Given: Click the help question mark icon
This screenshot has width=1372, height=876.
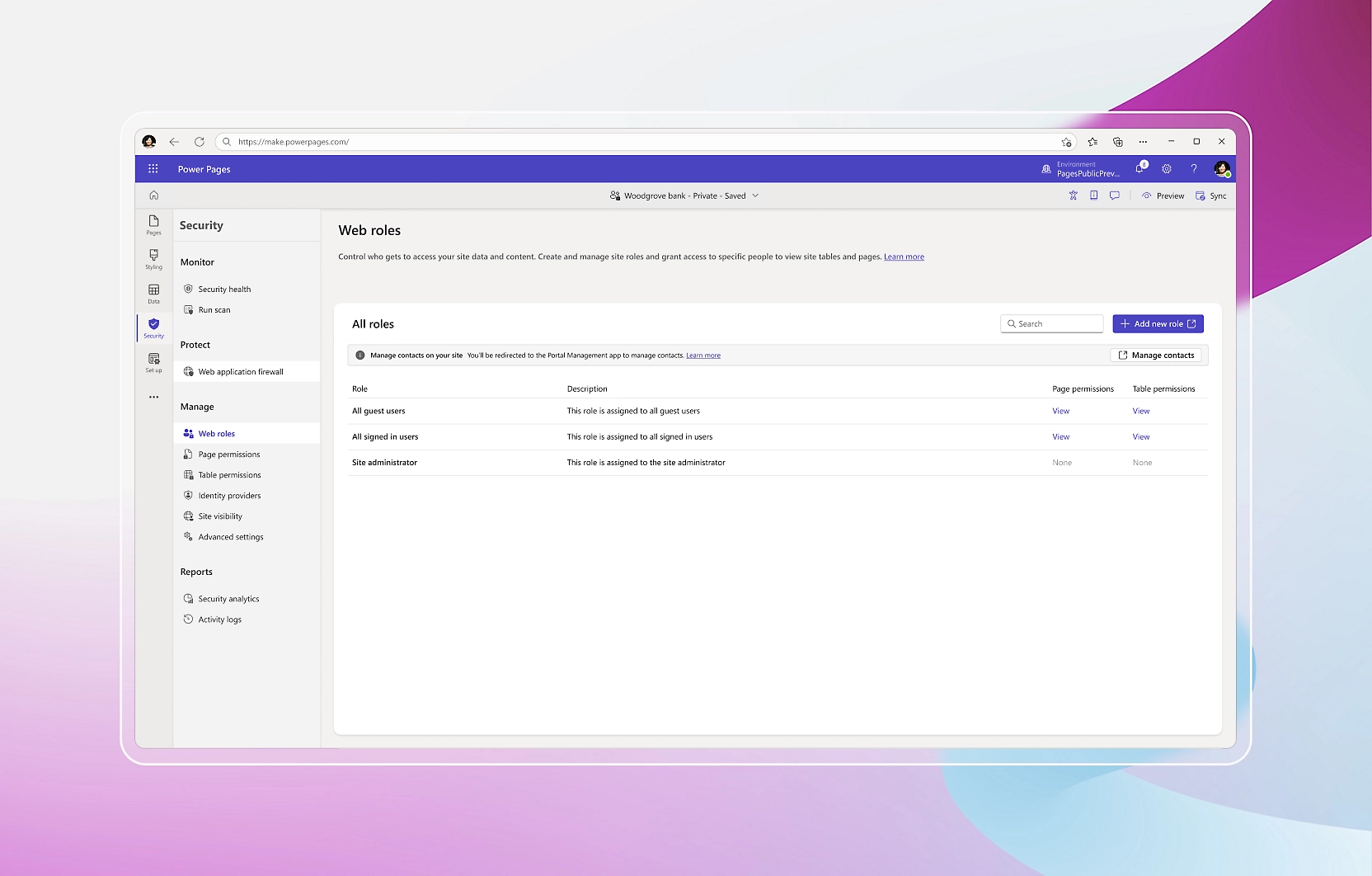Looking at the screenshot, I should coord(1193,169).
